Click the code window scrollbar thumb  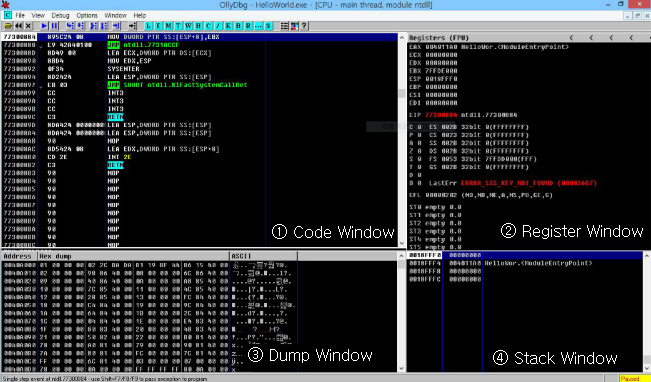[x=401, y=93]
